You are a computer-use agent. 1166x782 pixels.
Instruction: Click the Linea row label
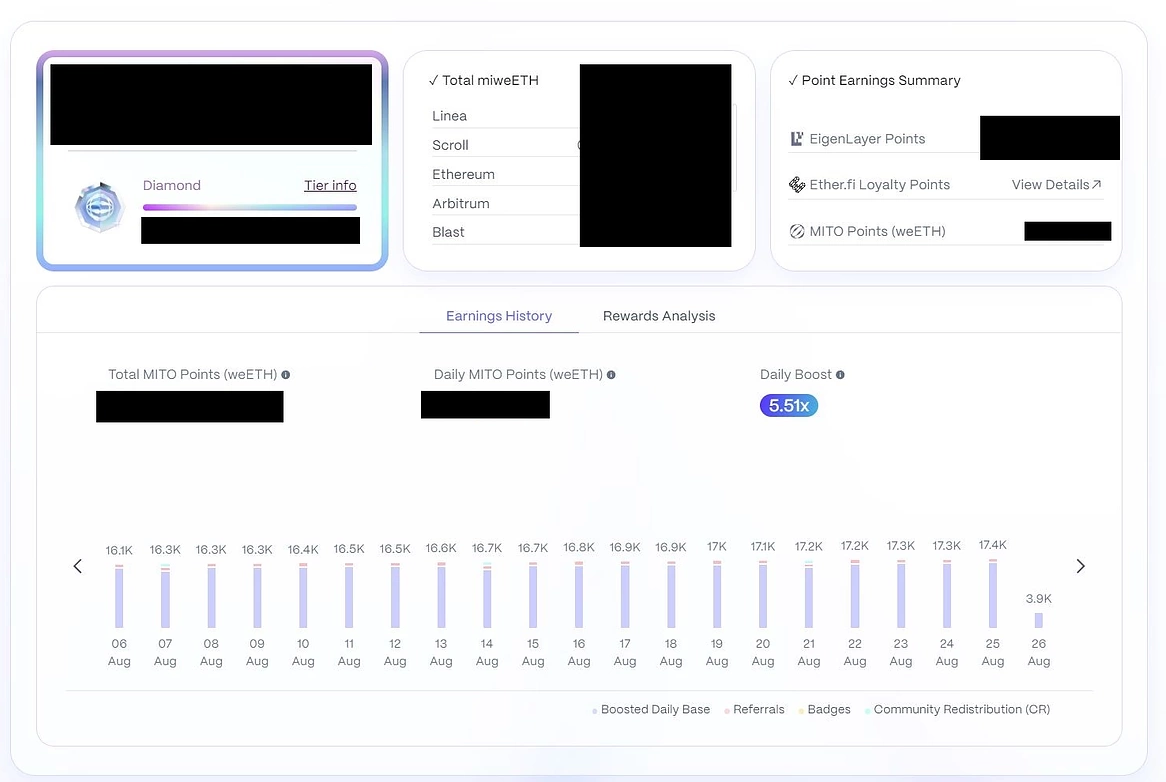click(449, 116)
